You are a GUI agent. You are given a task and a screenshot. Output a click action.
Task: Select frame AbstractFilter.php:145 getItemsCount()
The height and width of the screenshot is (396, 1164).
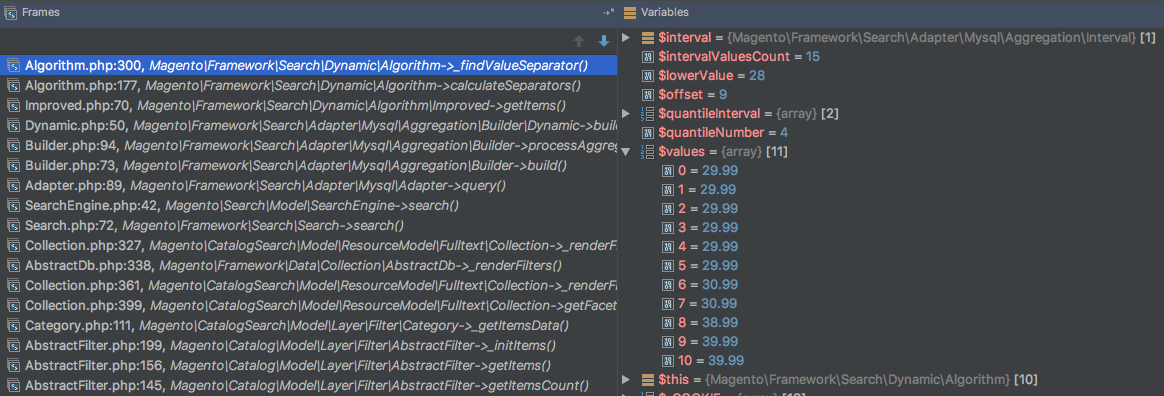(308, 386)
